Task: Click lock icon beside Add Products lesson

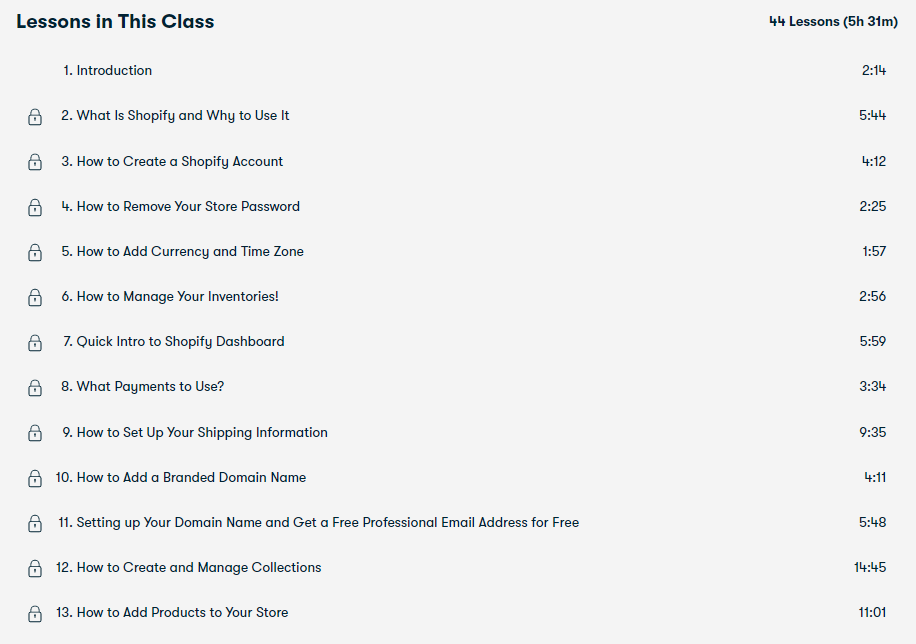Action: (x=35, y=613)
